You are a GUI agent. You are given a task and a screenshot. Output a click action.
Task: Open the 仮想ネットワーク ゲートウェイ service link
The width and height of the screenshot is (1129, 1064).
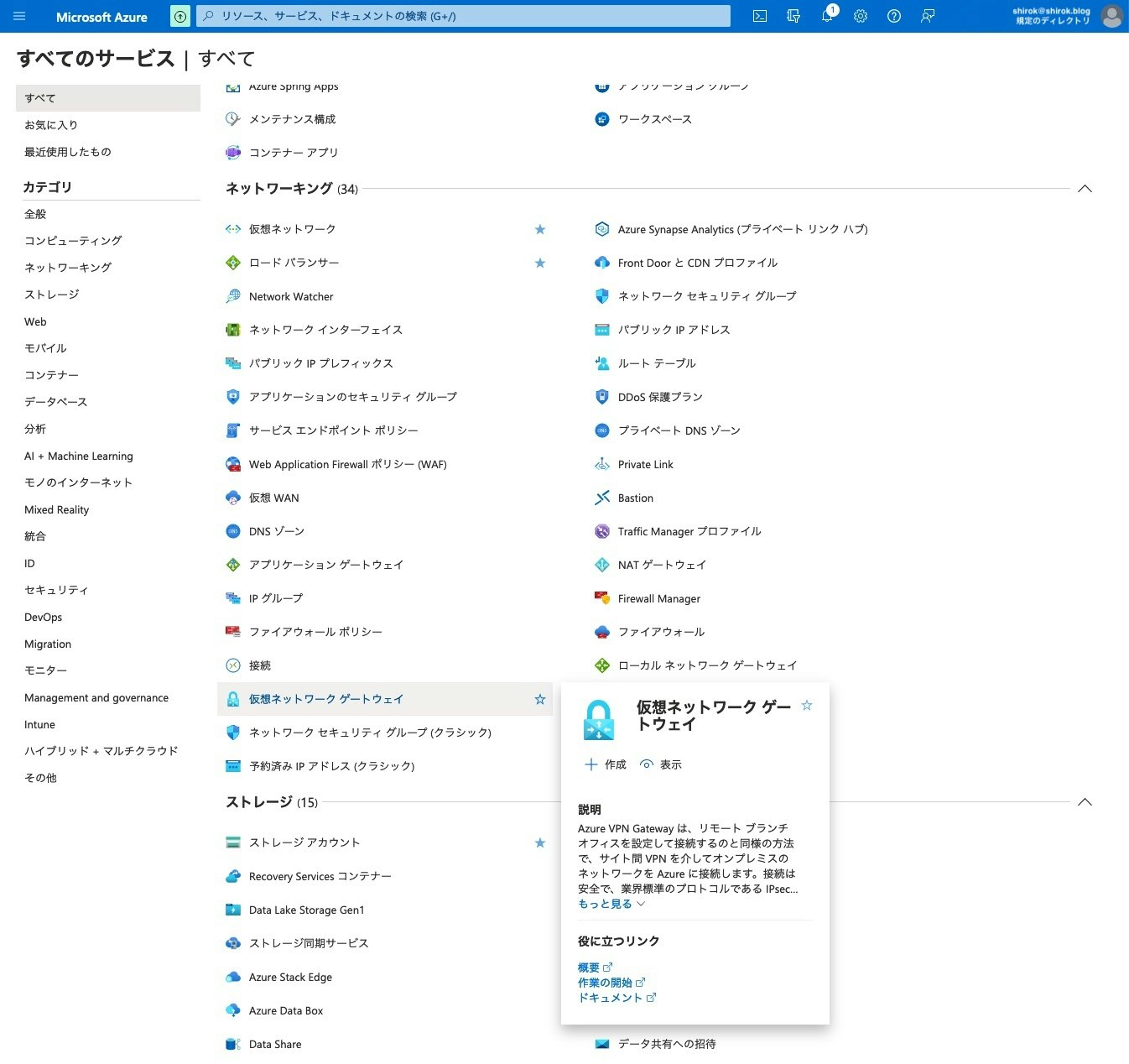[326, 699]
